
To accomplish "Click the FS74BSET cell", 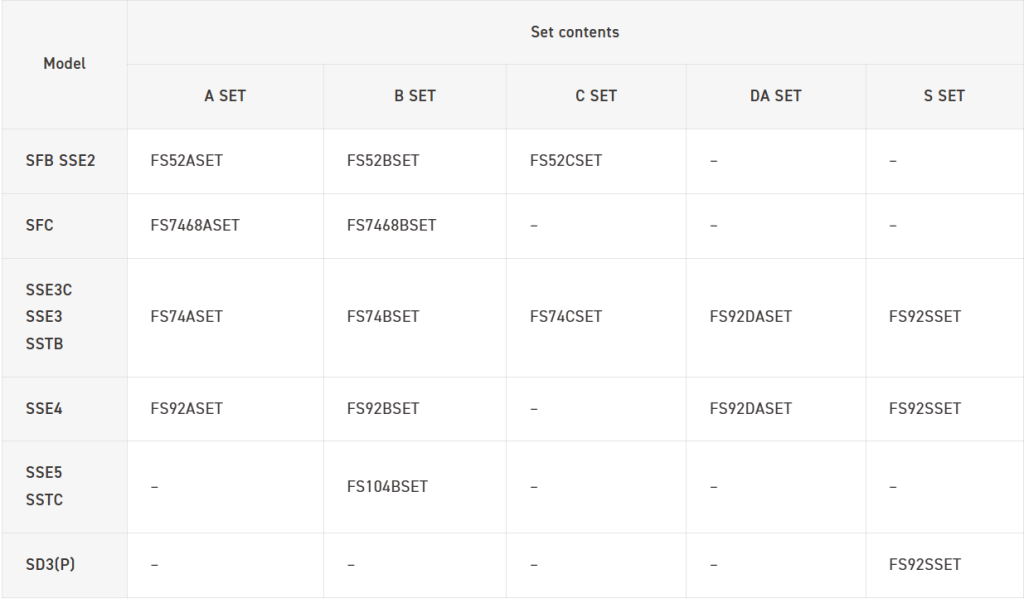I will pyautogui.click(x=383, y=316).
